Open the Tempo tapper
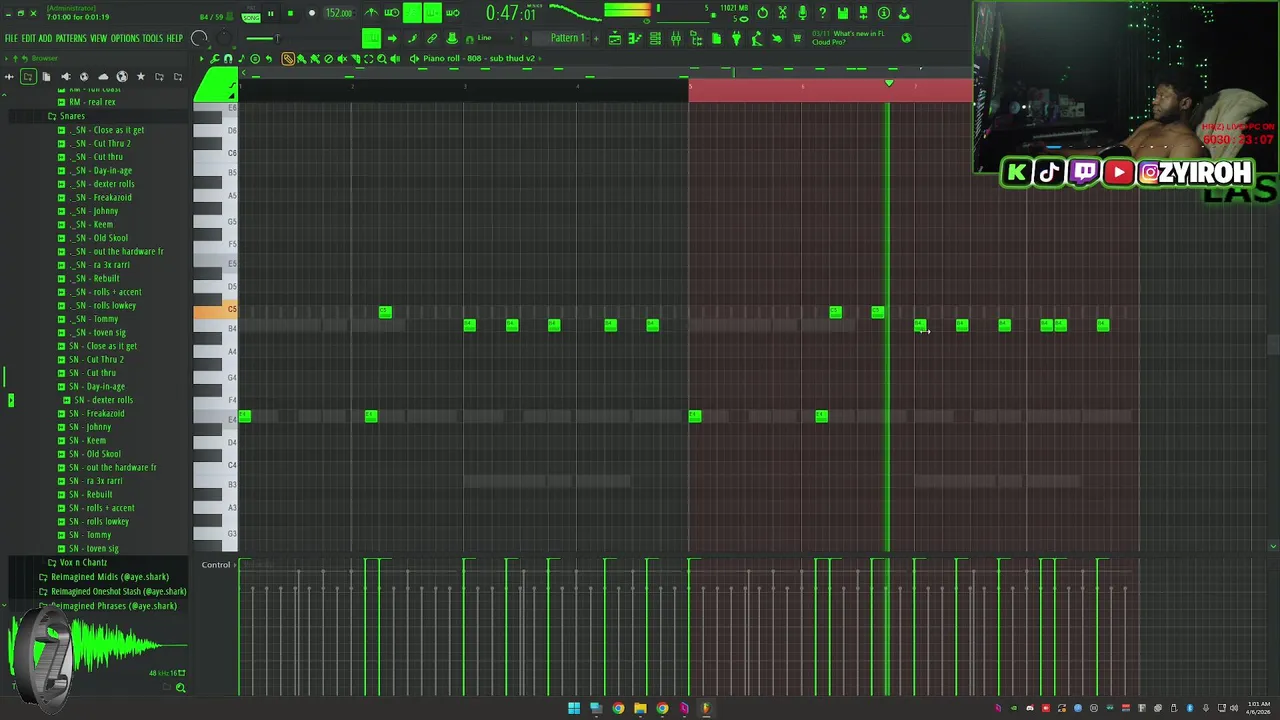Screen dimensions: 1280x720 757,38
